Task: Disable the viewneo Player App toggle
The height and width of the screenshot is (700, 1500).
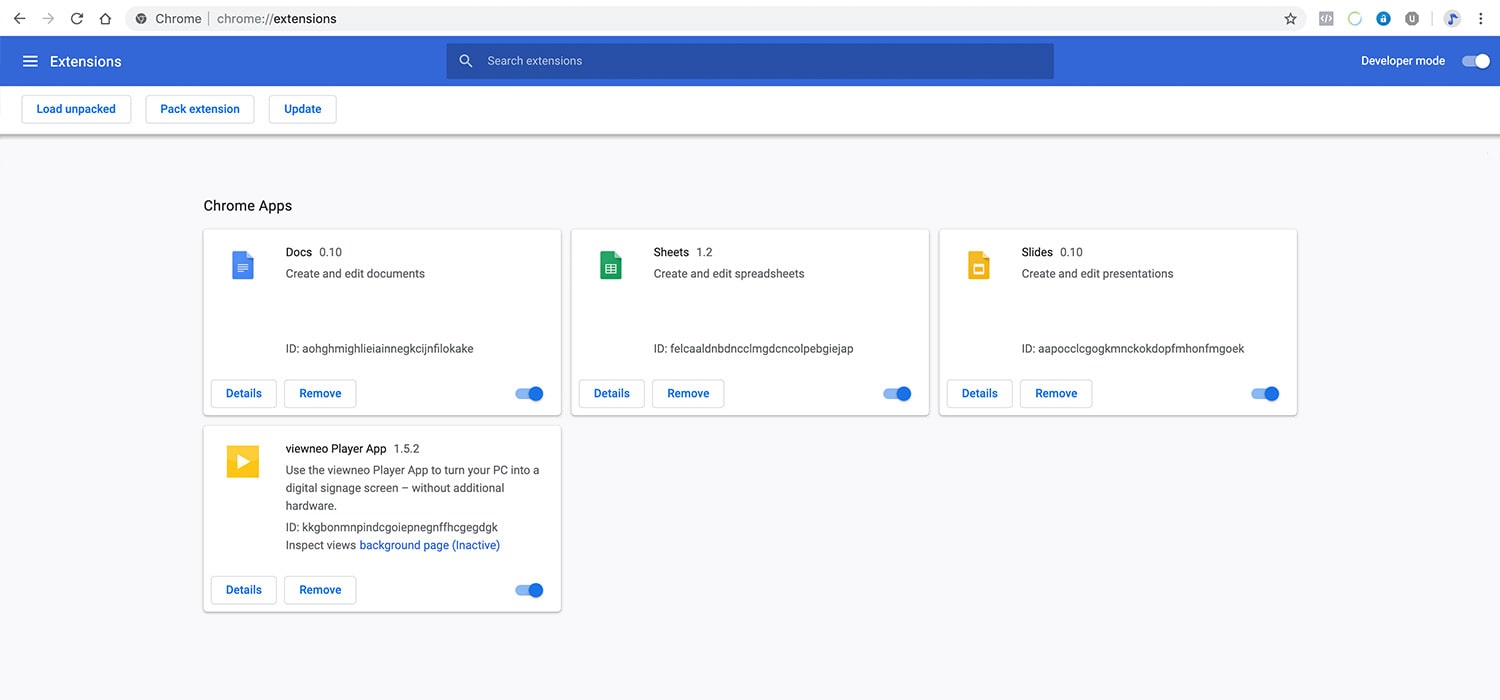Action: coord(529,590)
